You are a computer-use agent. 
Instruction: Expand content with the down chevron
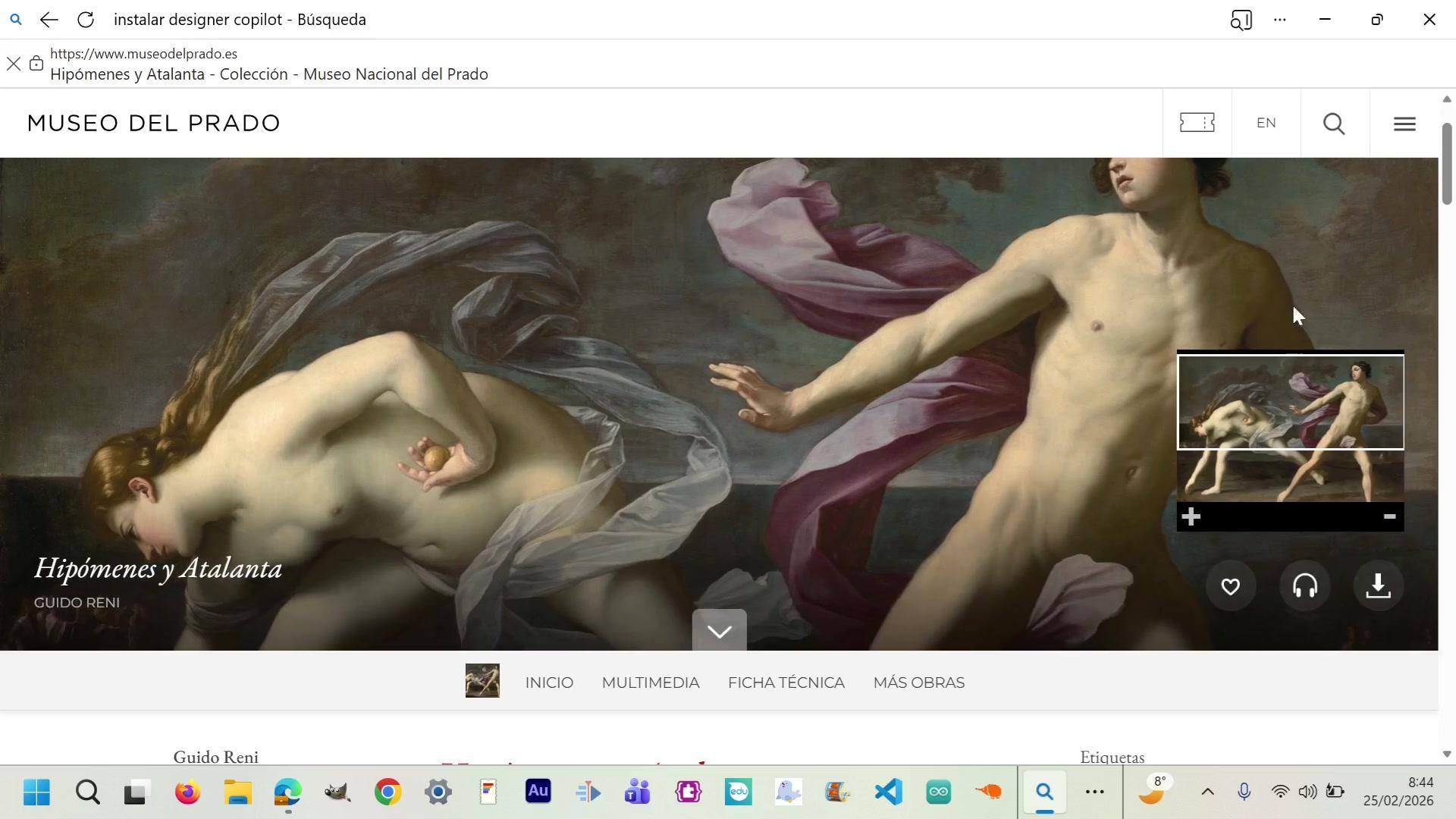point(719,631)
